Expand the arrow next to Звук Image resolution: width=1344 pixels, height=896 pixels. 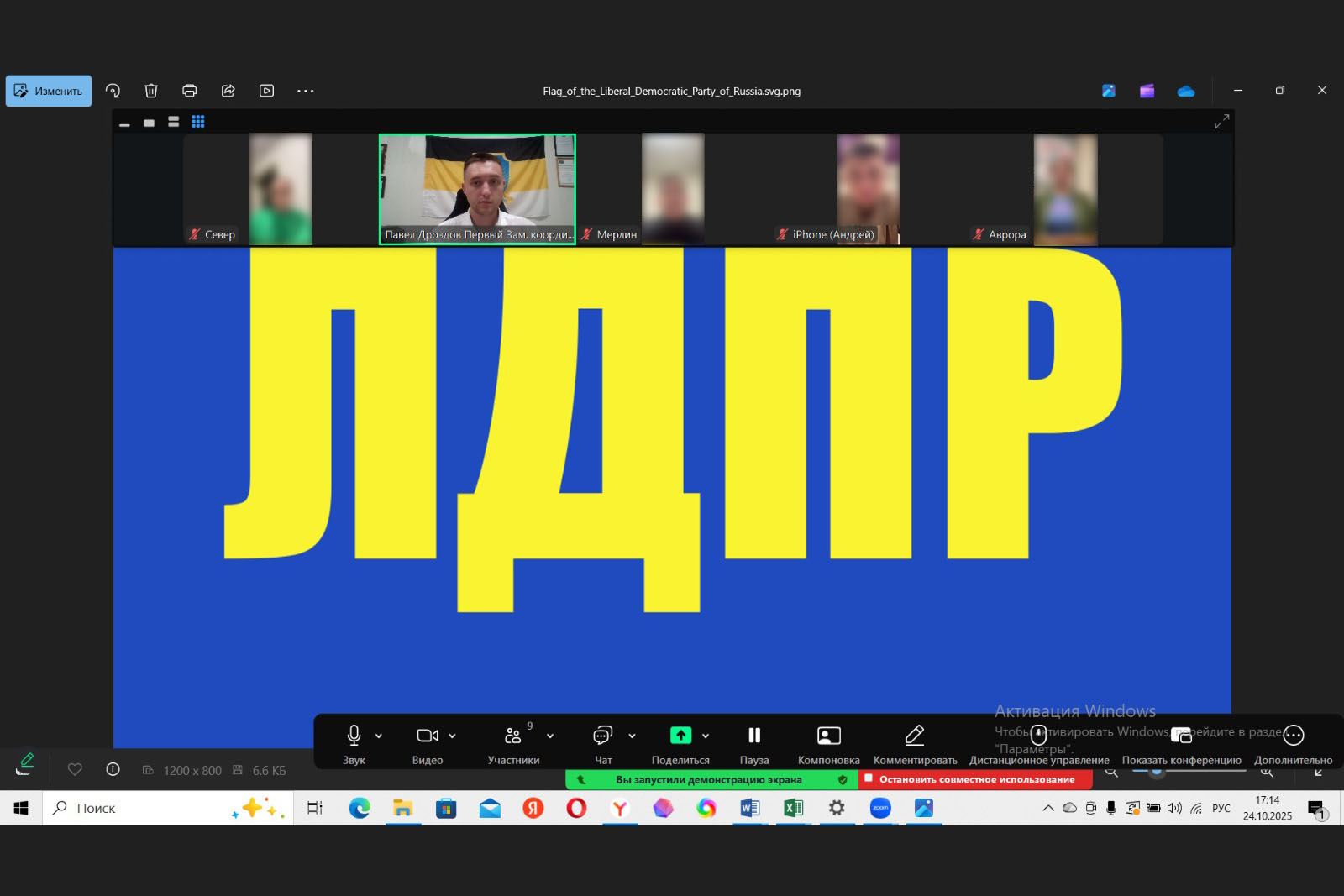coord(379,736)
